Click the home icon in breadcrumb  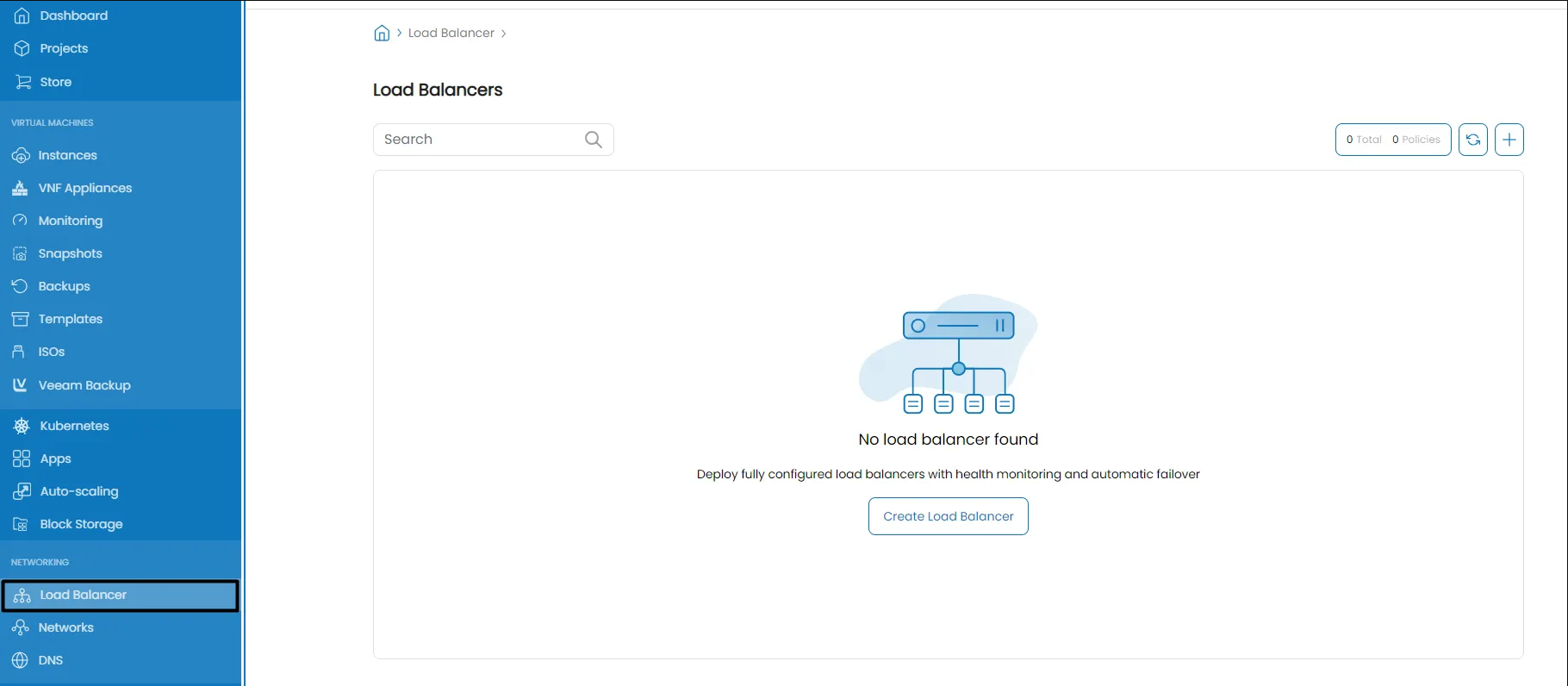(382, 34)
